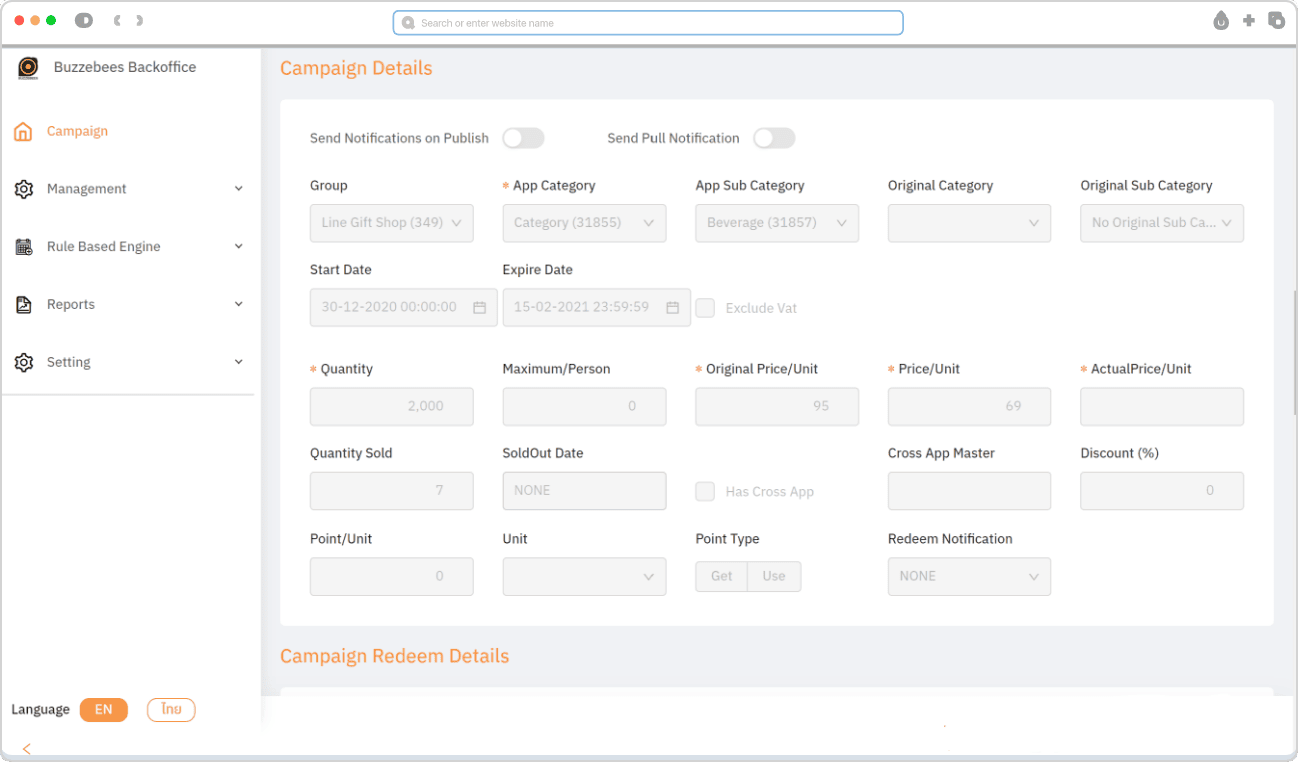This screenshot has height=762, width=1298.
Task: Click the Setting gear icon in sidebar
Action: (24, 362)
